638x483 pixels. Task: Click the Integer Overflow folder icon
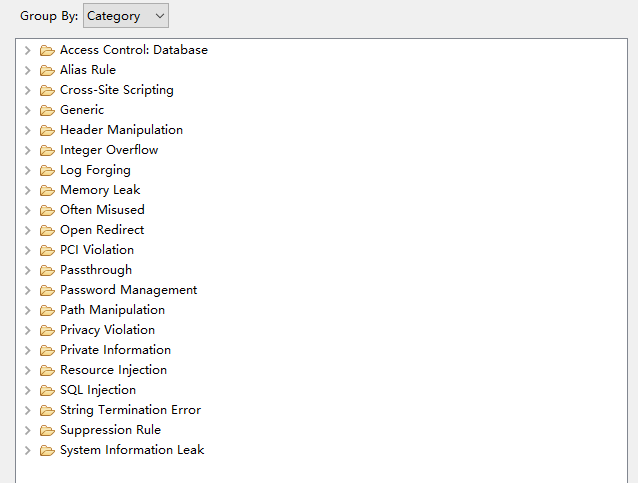pyautogui.click(x=47, y=150)
